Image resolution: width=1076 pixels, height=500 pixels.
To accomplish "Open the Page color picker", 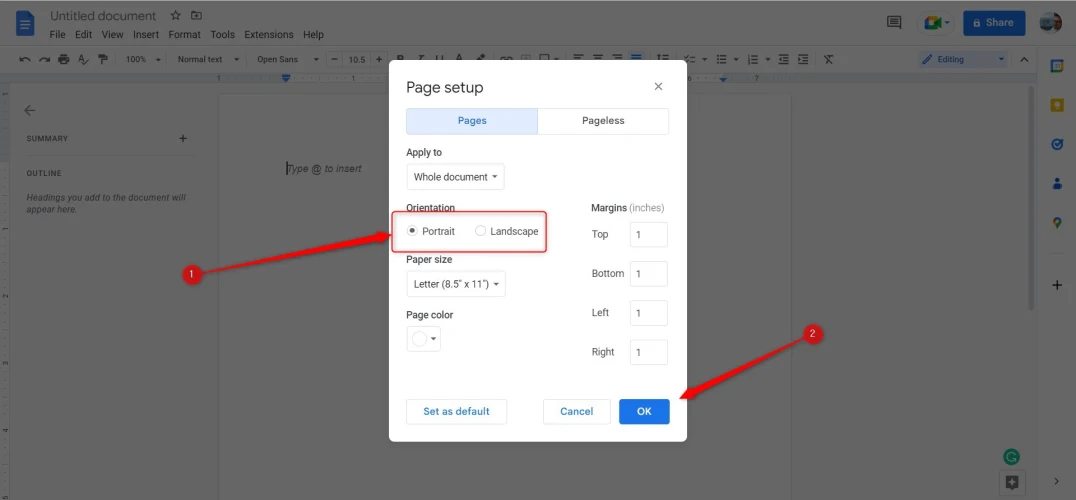I will [423, 339].
